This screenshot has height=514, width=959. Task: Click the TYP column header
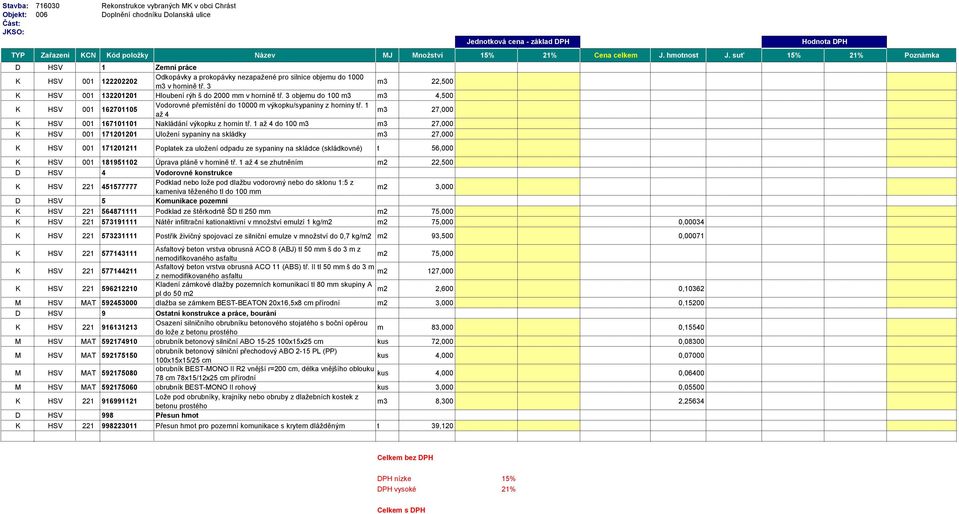(x=18, y=55)
